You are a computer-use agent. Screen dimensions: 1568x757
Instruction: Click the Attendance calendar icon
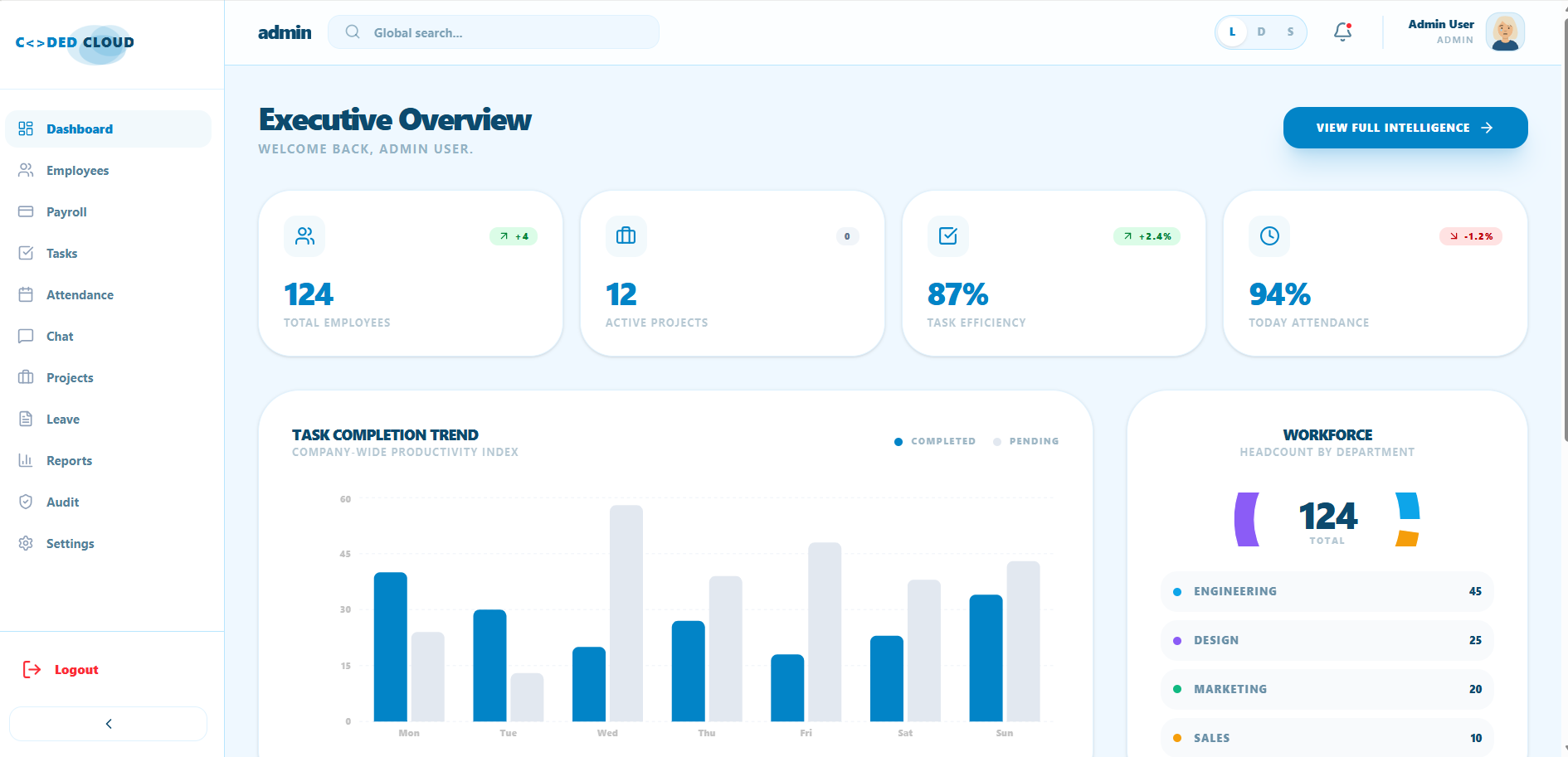[26, 294]
